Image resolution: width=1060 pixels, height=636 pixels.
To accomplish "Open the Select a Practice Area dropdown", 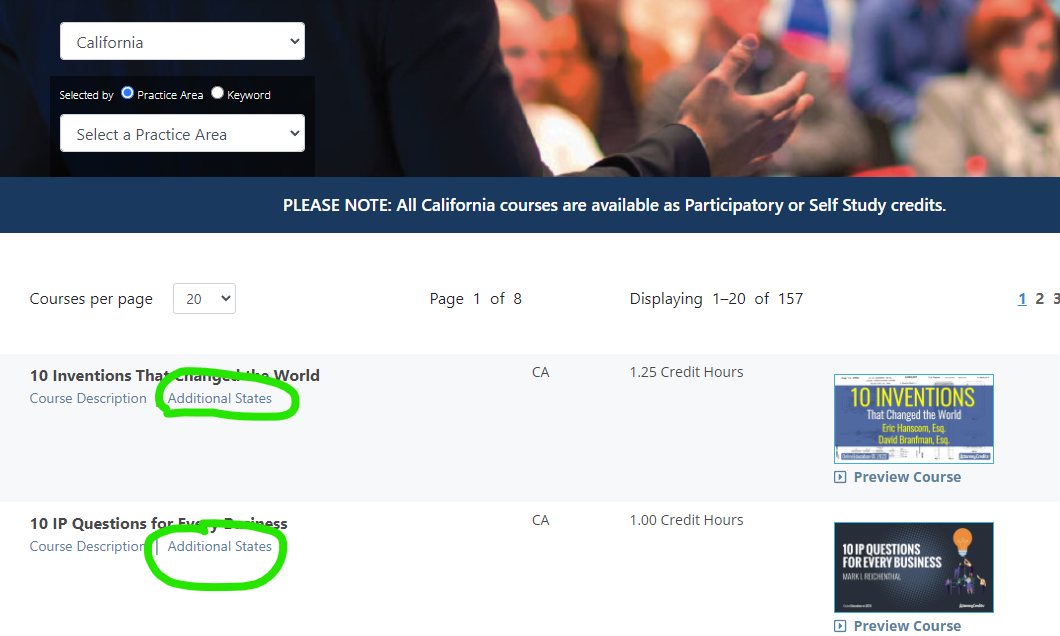I will click(182, 133).
